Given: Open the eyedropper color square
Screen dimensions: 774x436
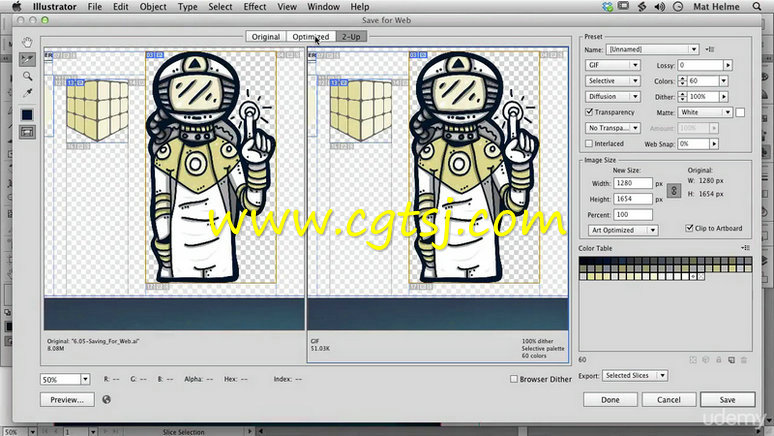Looking at the screenshot, I should point(27,115).
